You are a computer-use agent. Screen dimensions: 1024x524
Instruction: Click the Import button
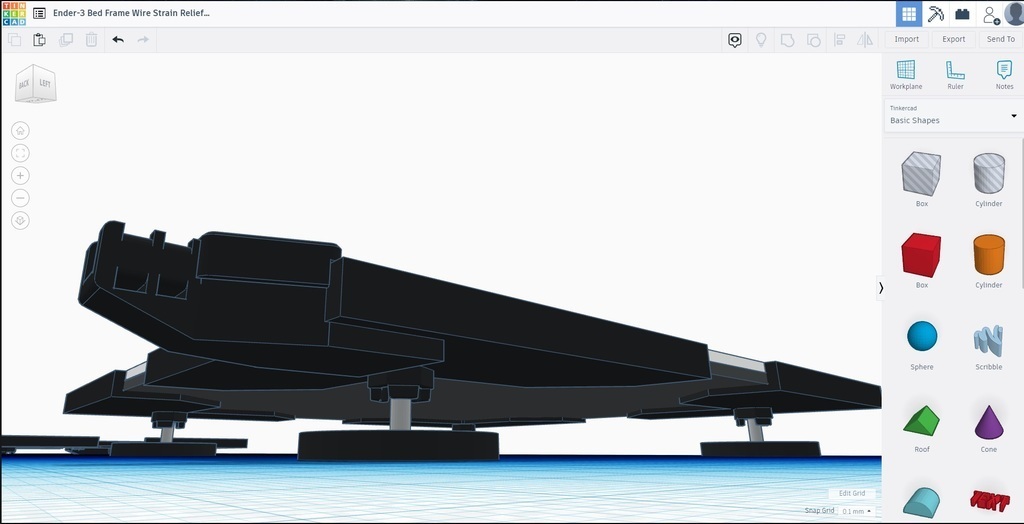(x=906, y=39)
